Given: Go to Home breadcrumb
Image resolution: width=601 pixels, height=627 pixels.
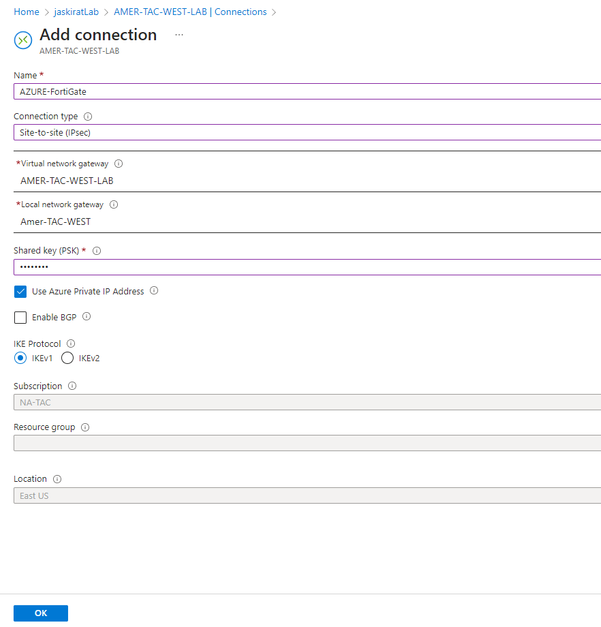Looking at the screenshot, I should coord(26,12).
